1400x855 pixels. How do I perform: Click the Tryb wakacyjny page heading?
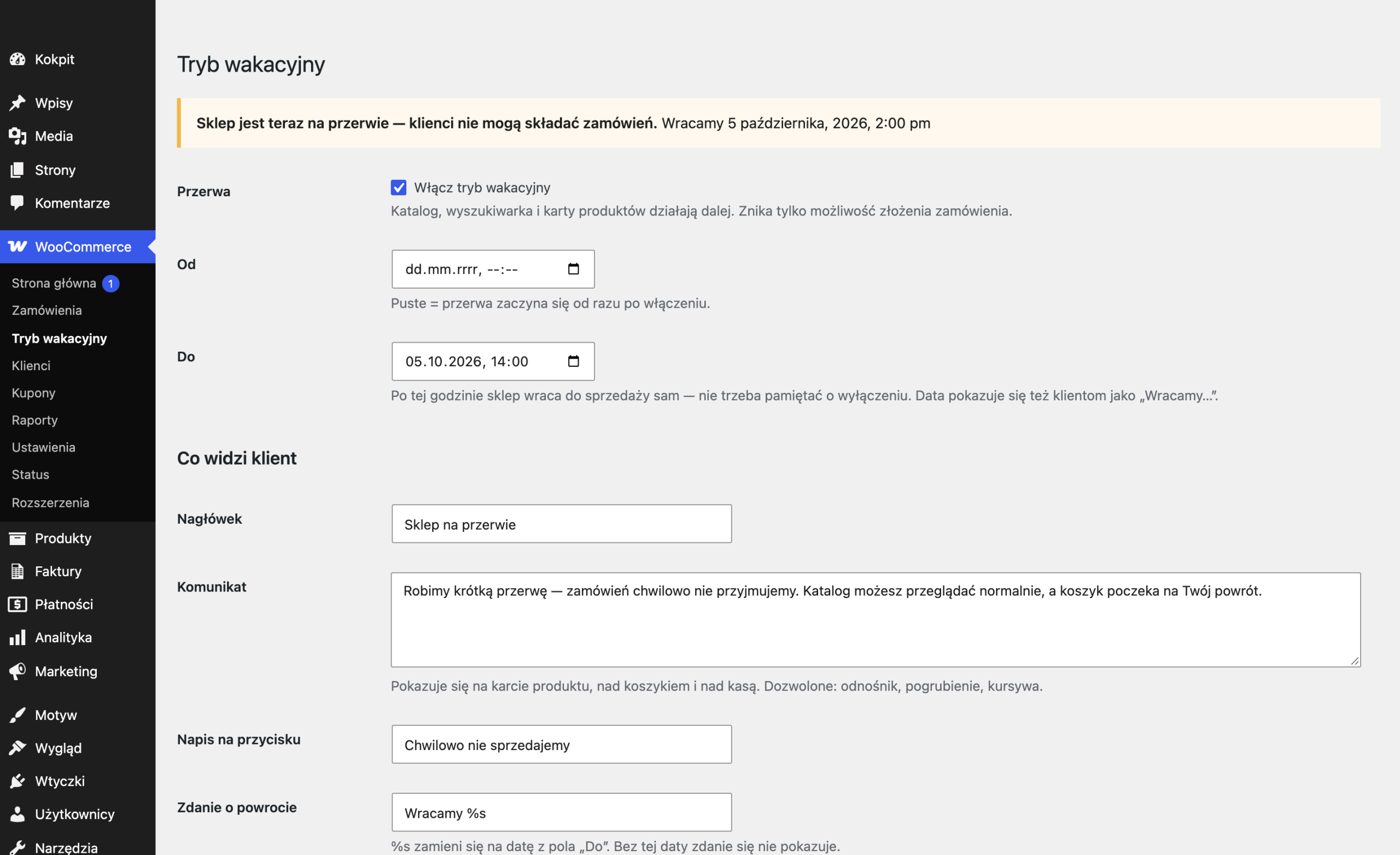(250, 64)
